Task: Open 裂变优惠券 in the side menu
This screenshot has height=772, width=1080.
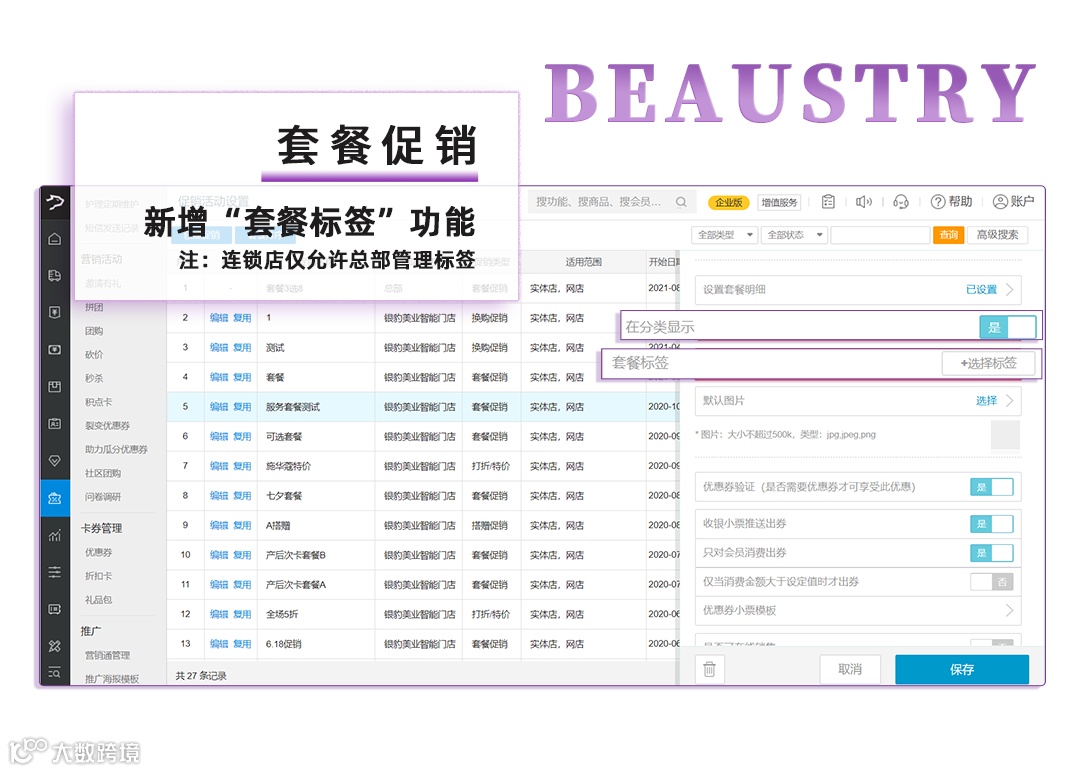Action: pos(107,426)
